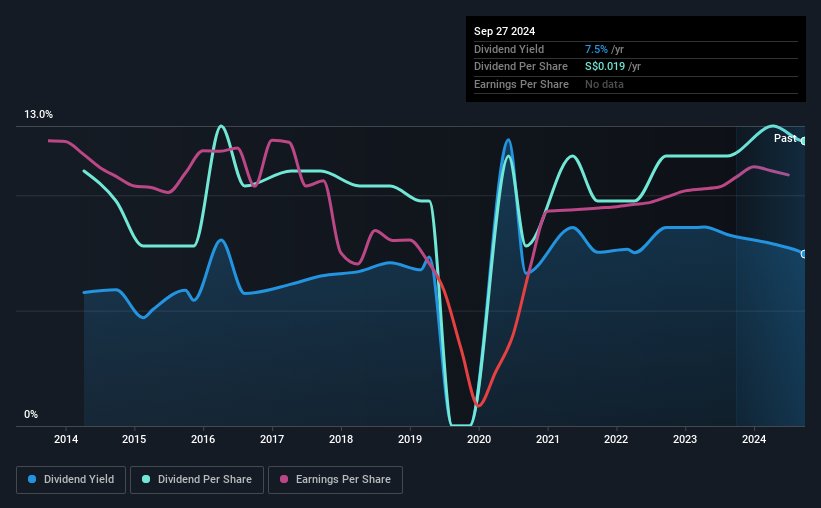Viewport: 821px width, 508px height.
Task: Click the Past label on chart
Action: coord(785,138)
